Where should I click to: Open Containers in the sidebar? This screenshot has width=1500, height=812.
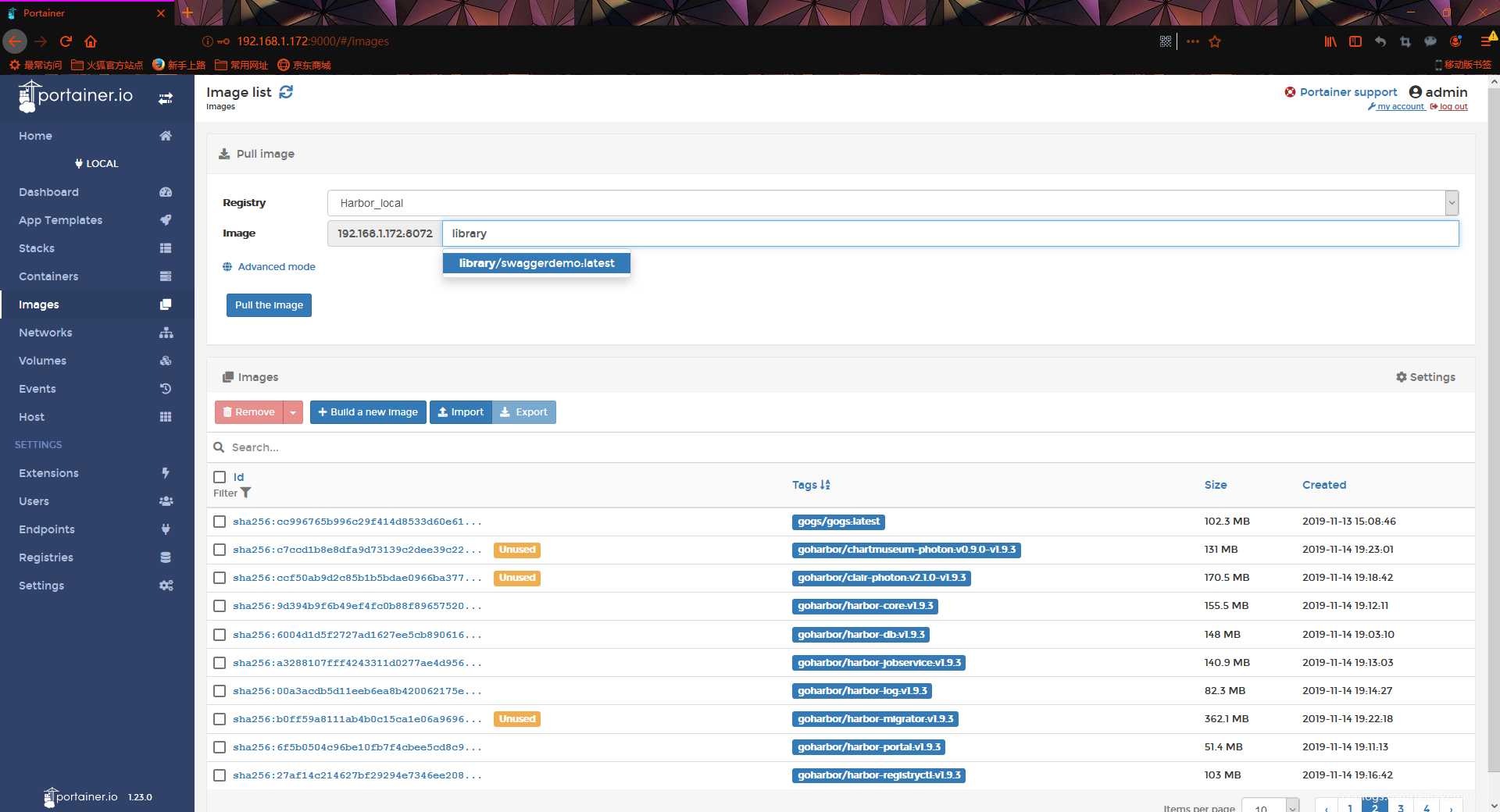pyautogui.click(x=97, y=276)
